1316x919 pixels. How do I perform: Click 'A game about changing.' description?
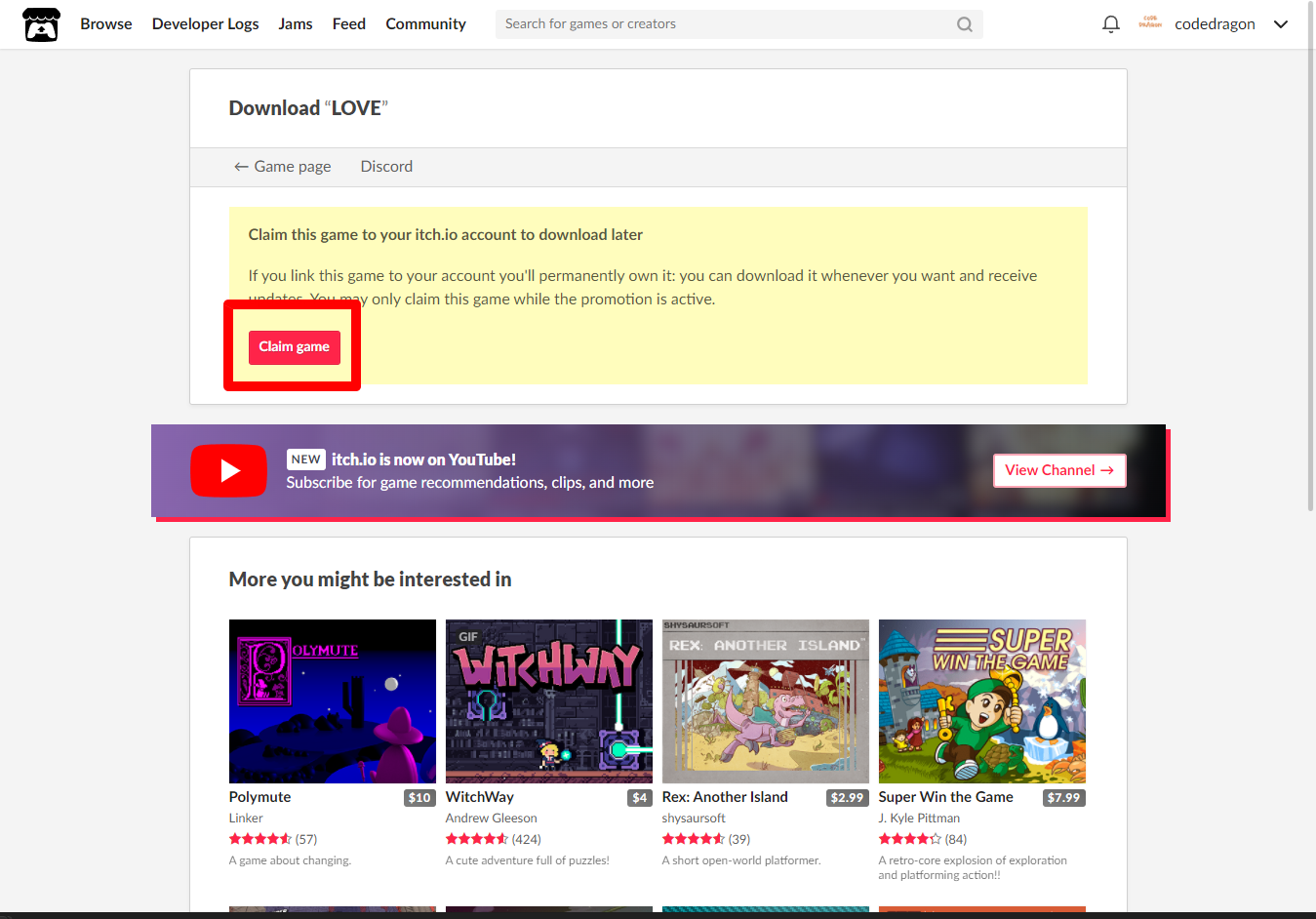tap(290, 860)
